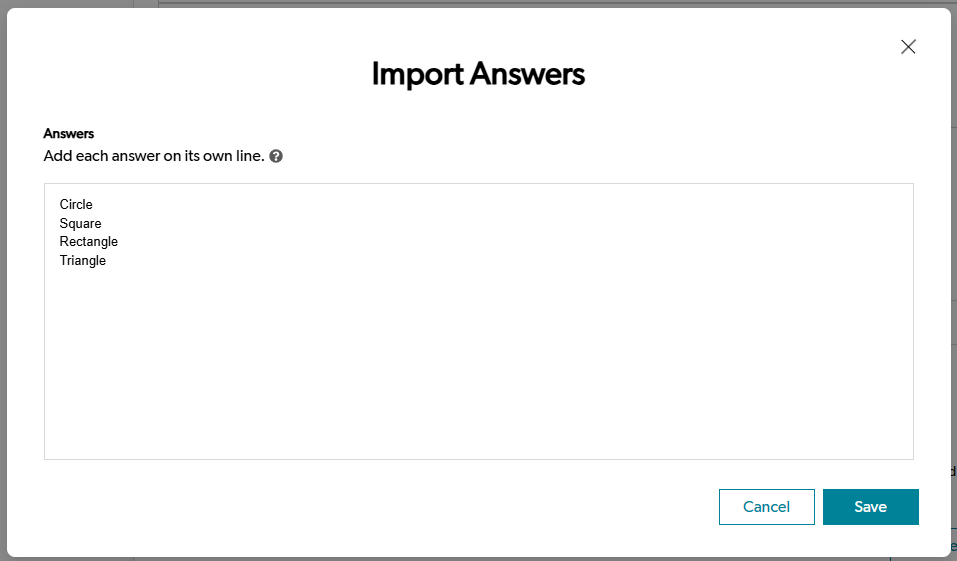Close the Import Answers dialog with X
957x561 pixels.
(908, 47)
